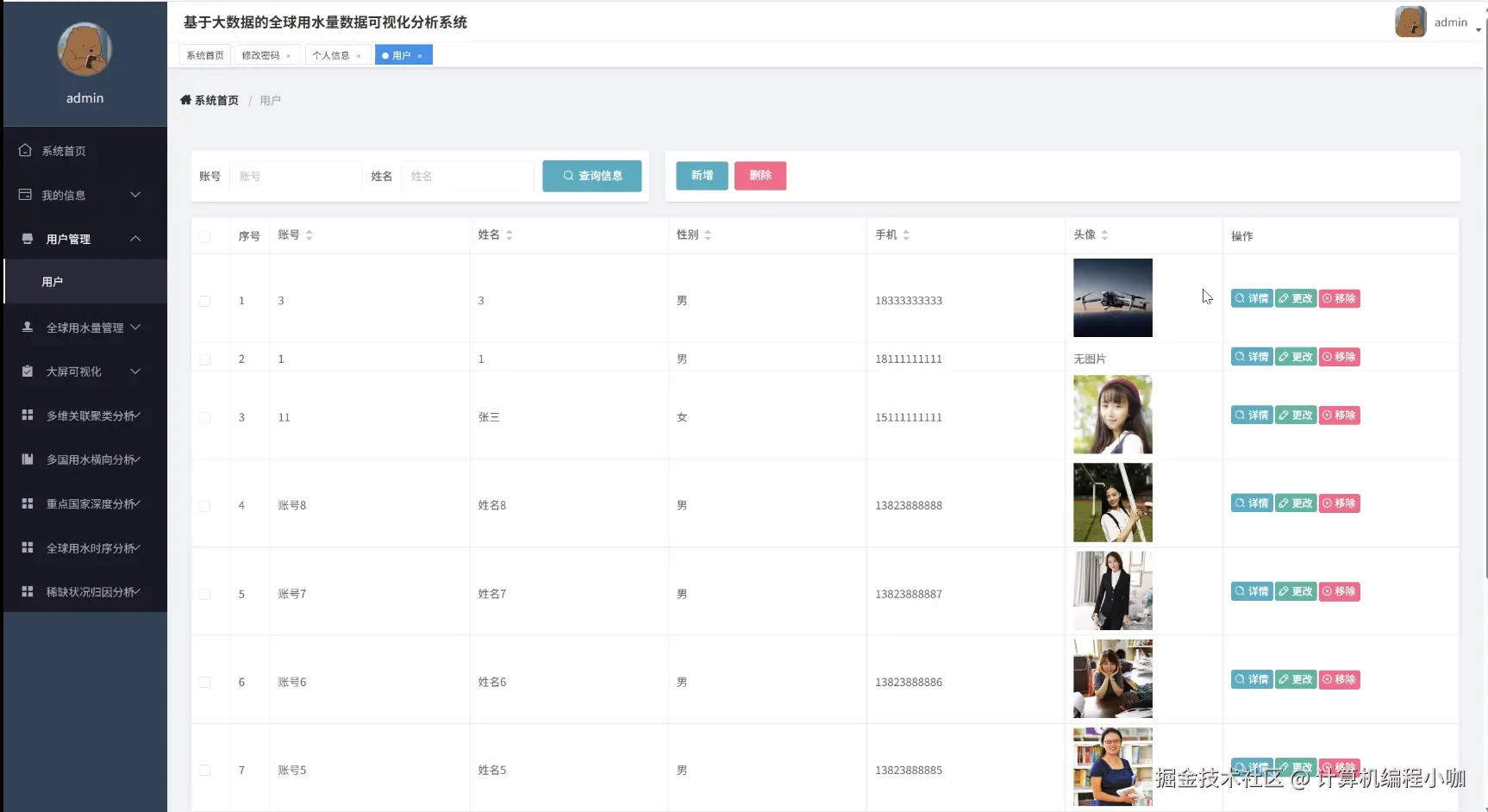Image resolution: width=1488 pixels, height=812 pixels.
Task: Click the breadcrumb home icon
Action: [185, 100]
